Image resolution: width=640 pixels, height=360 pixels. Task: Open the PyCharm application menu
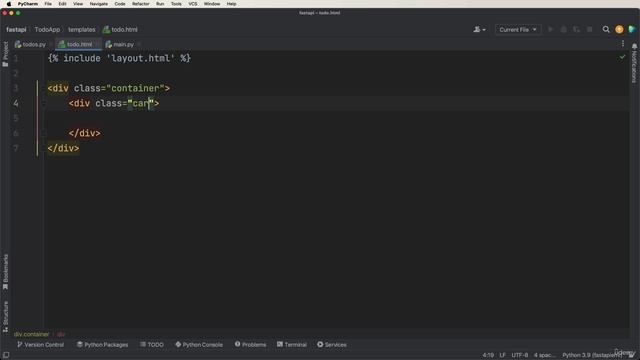click(28, 4)
